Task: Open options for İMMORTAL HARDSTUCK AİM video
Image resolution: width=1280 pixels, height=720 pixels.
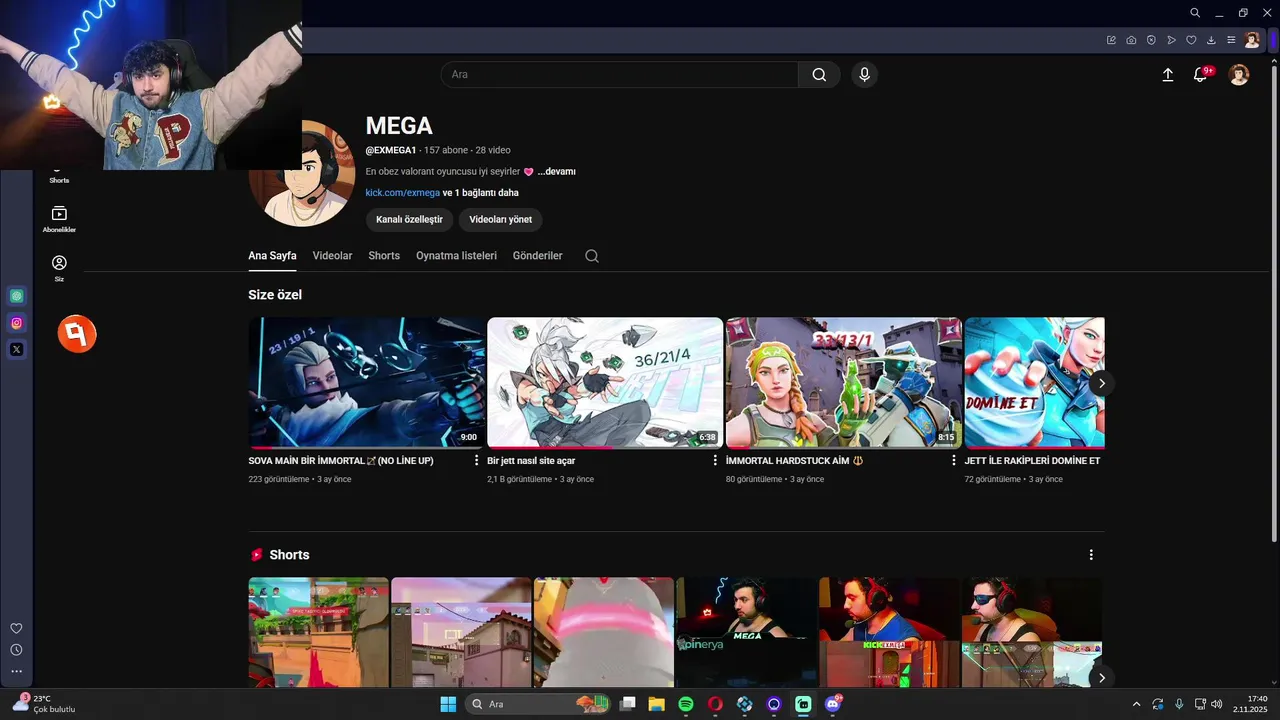Action: coord(953,461)
